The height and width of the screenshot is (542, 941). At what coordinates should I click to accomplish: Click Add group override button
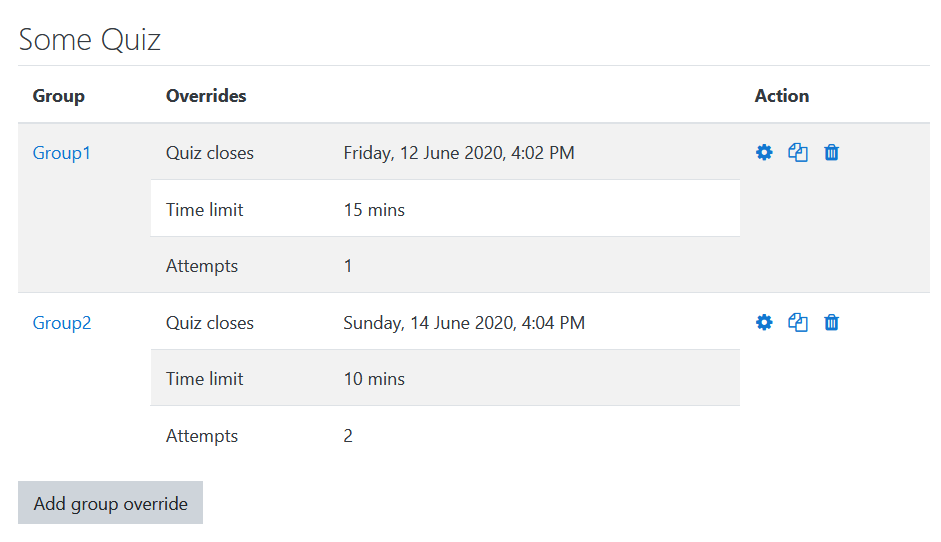[x=110, y=503]
